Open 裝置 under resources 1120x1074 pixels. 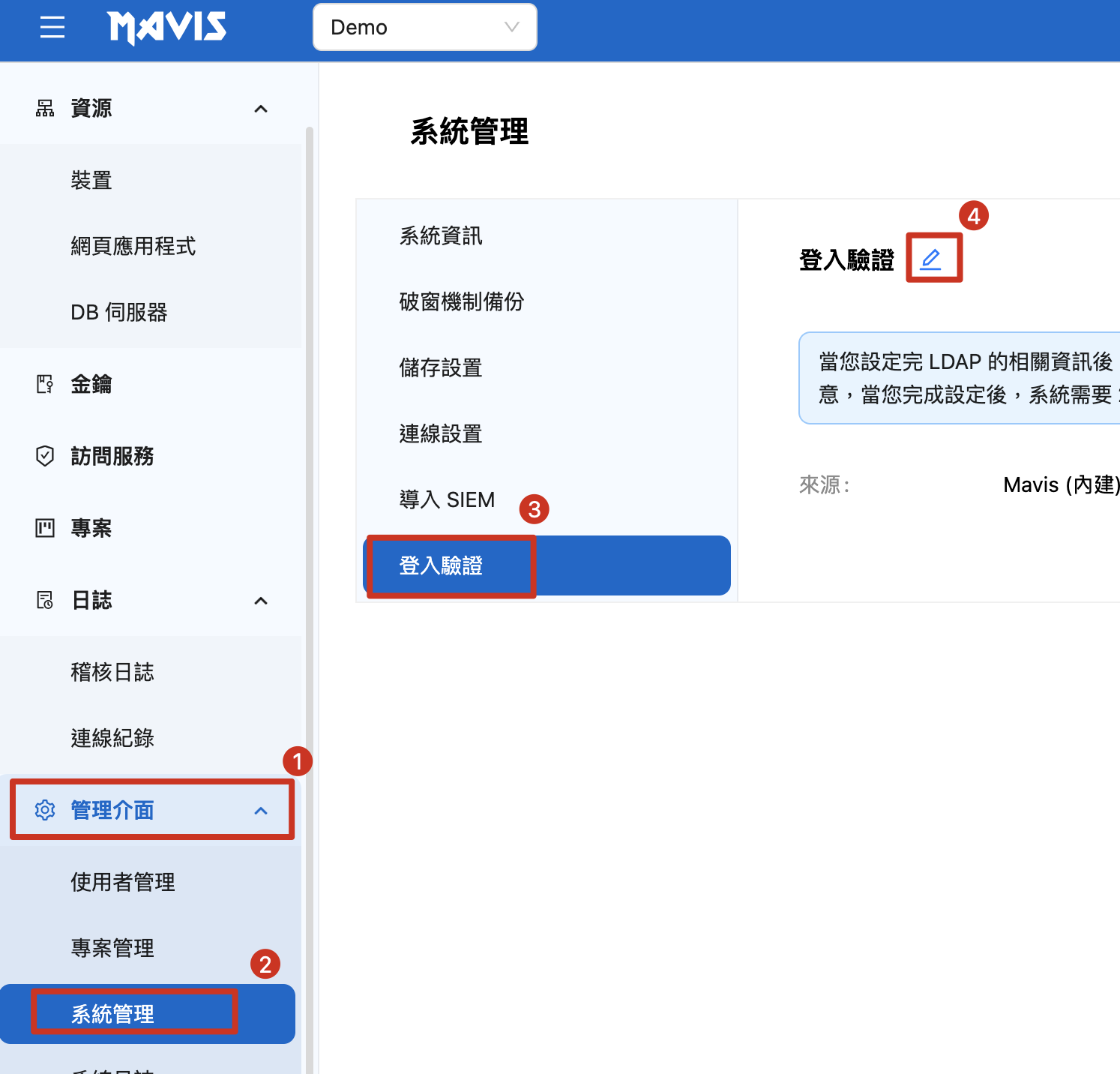point(91,181)
